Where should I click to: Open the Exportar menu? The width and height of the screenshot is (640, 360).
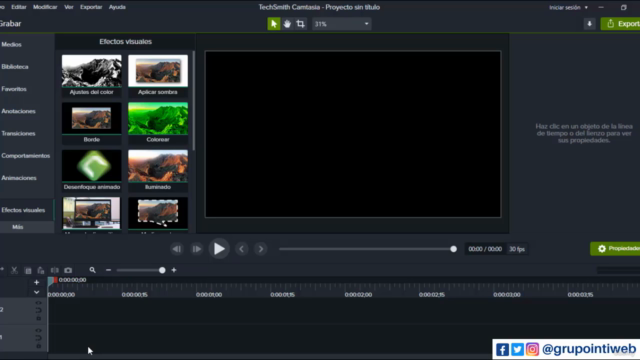[91, 7]
